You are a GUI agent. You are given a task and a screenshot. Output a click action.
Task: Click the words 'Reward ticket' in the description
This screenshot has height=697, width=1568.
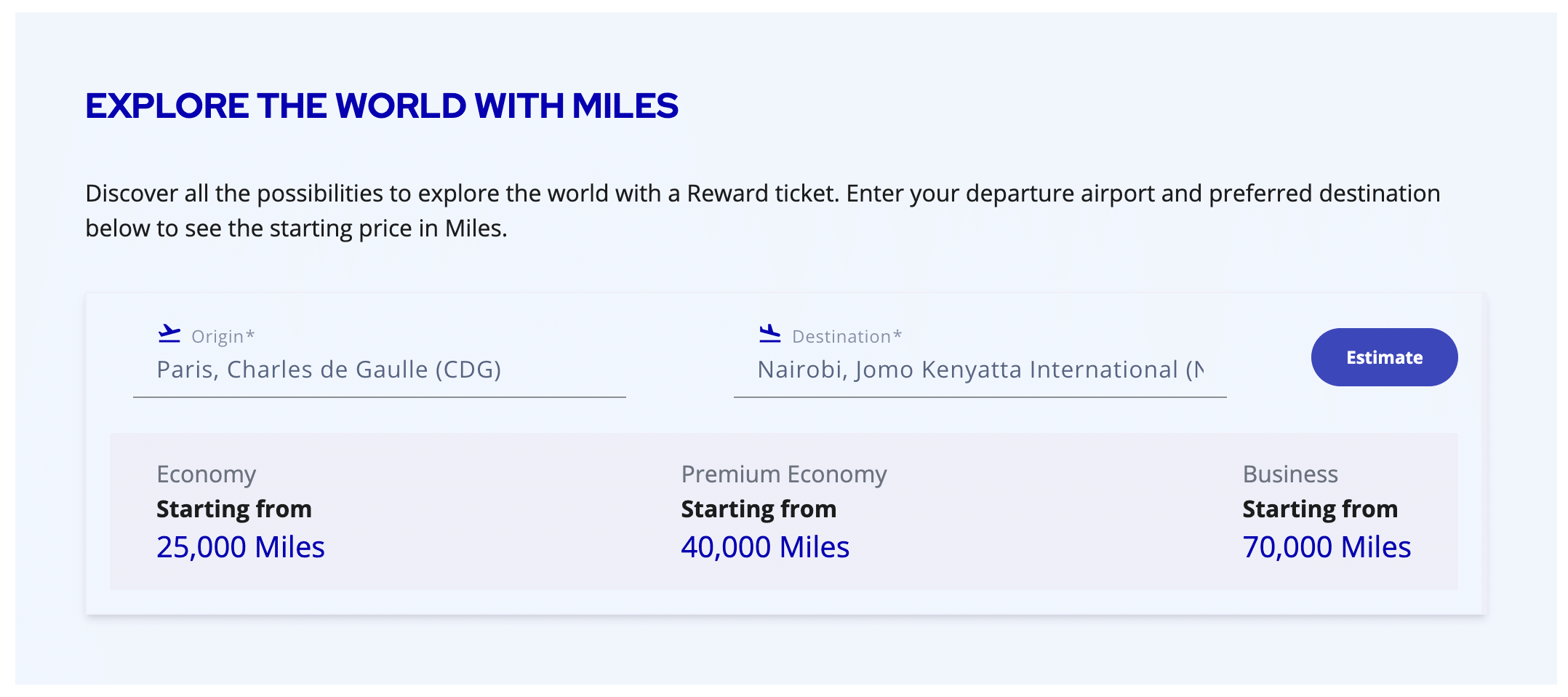[762, 194]
